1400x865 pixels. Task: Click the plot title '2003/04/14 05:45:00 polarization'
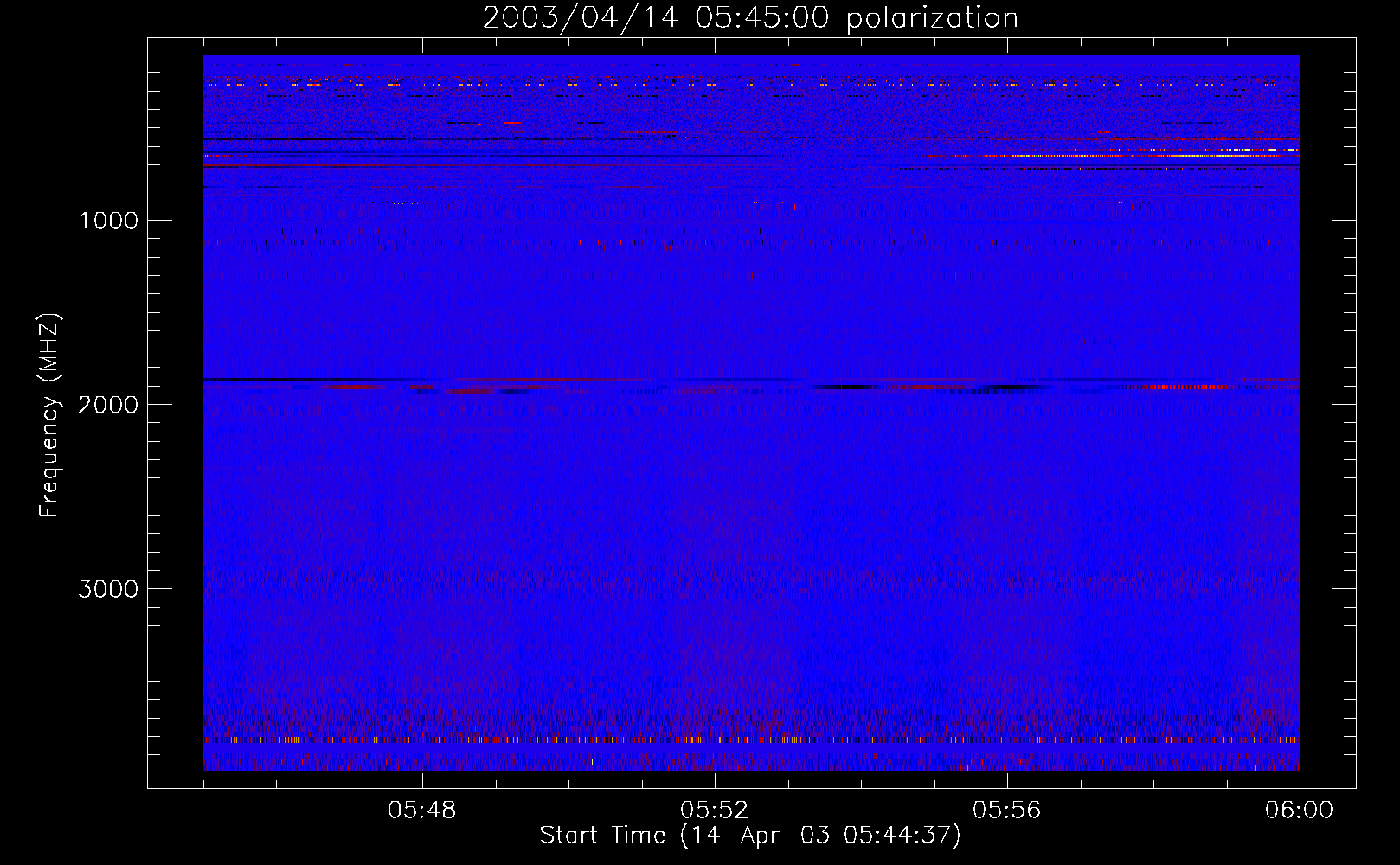(x=750, y=17)
